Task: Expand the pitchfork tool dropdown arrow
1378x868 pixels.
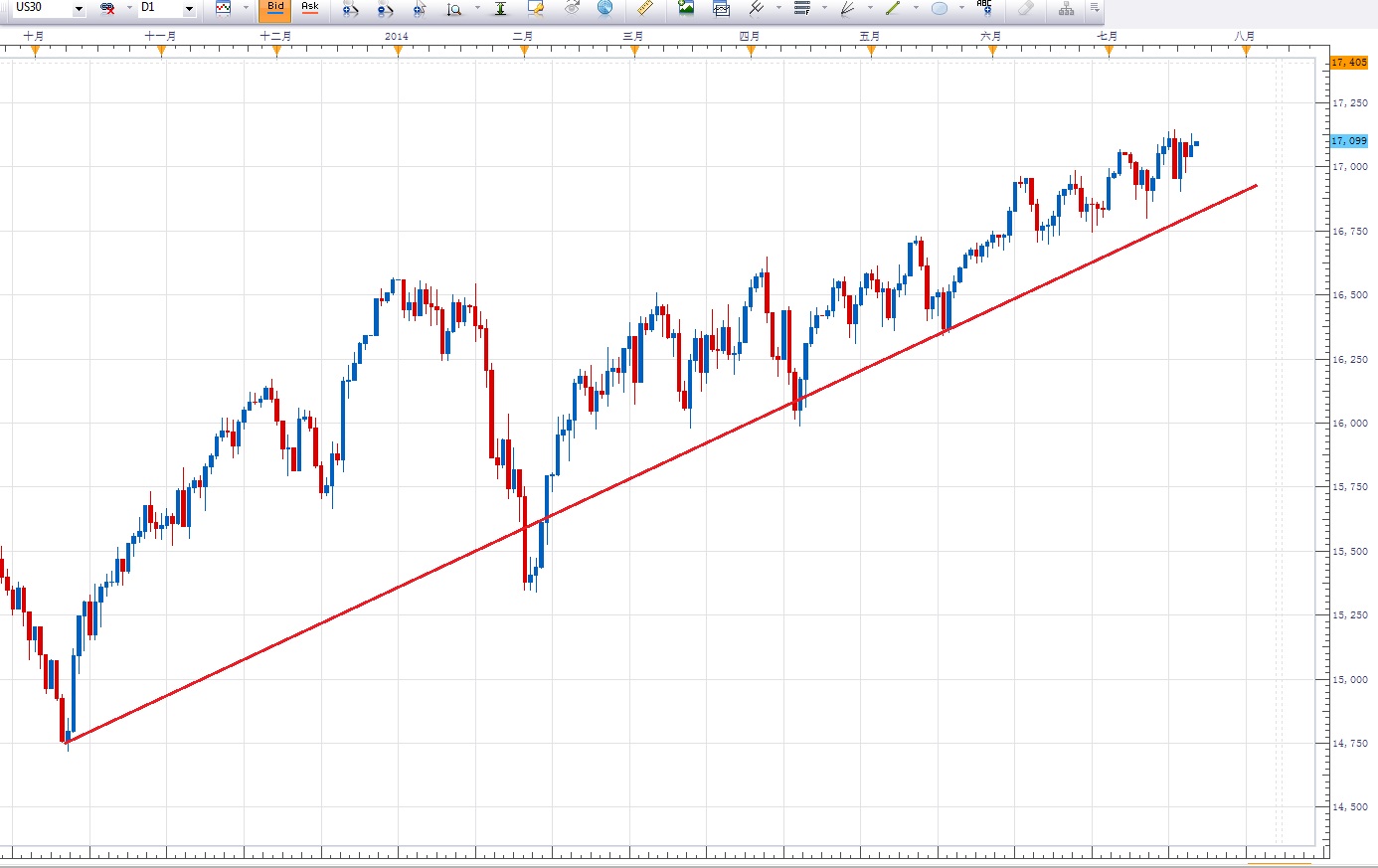Action: (x=778, y=8)
